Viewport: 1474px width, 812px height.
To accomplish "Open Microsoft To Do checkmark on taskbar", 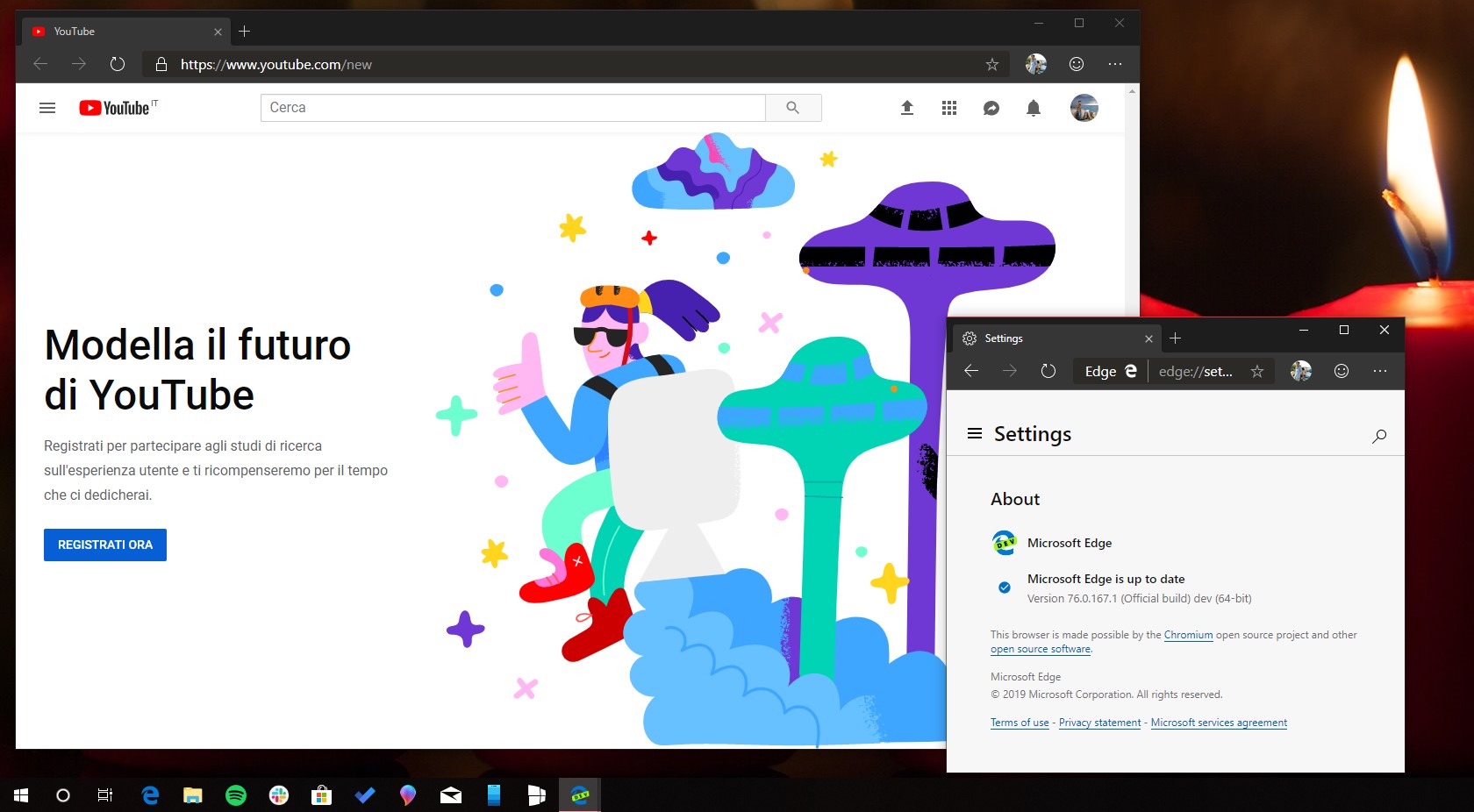I will click(x=365, y=795).
